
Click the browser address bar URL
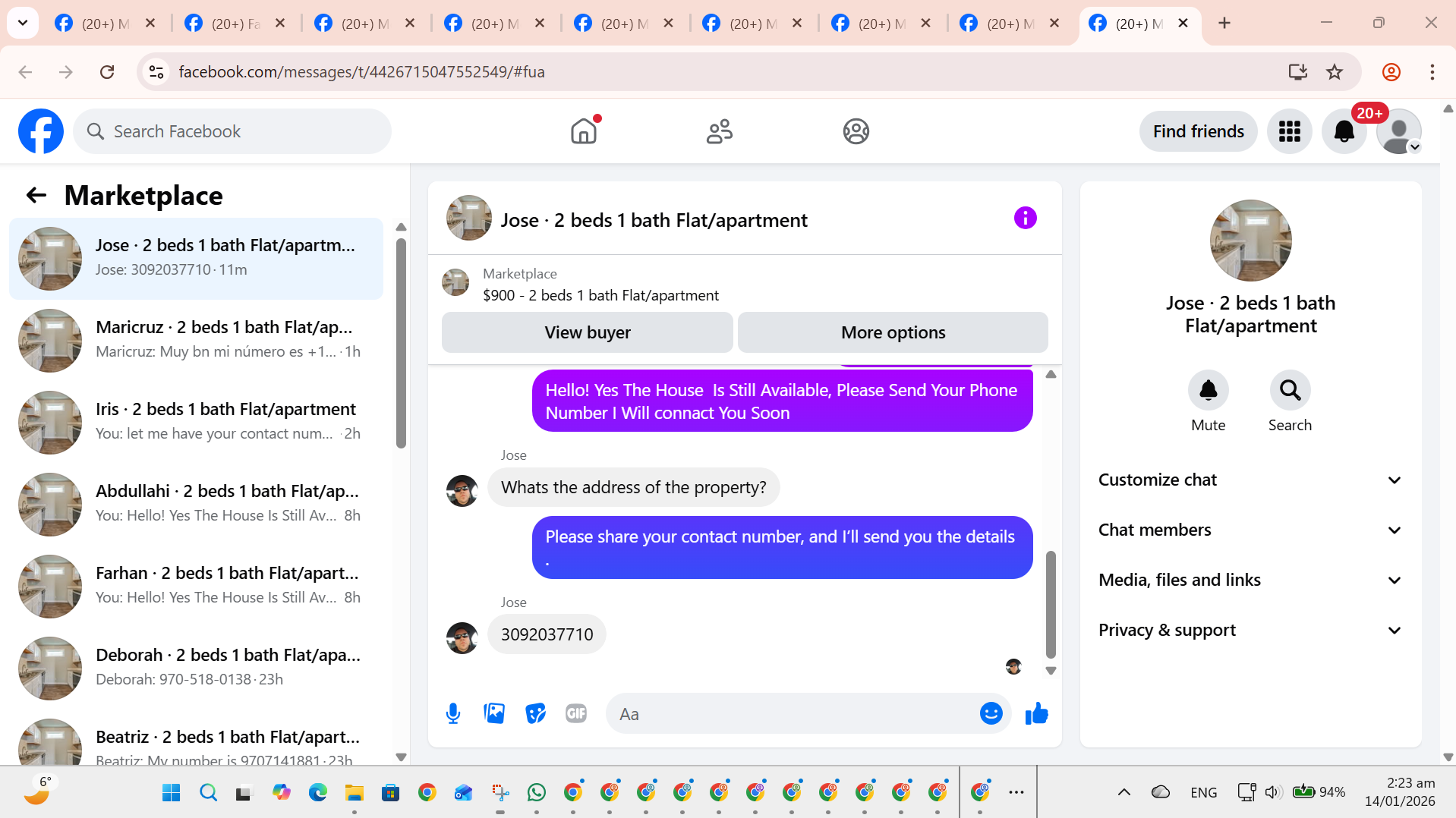(361, 72)
